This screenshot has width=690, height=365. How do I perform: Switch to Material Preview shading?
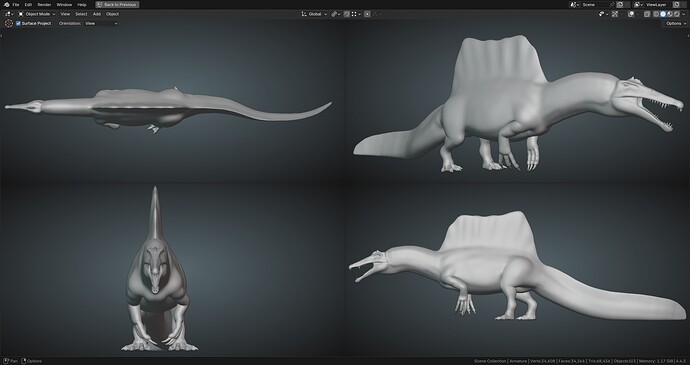coord(670,14)
